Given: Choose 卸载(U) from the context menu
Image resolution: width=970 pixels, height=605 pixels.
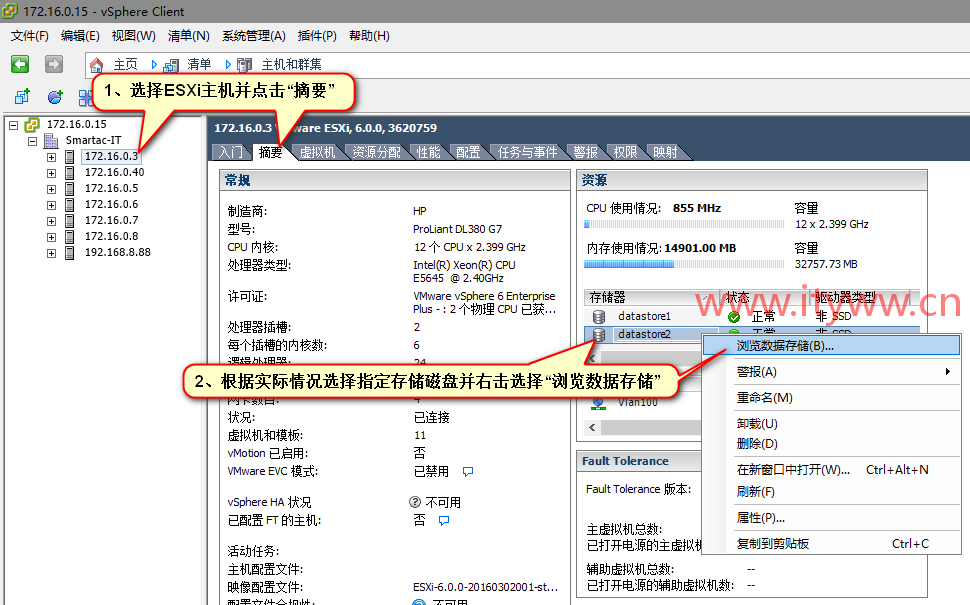Looking at the screenshot, I should coord(831,424).
